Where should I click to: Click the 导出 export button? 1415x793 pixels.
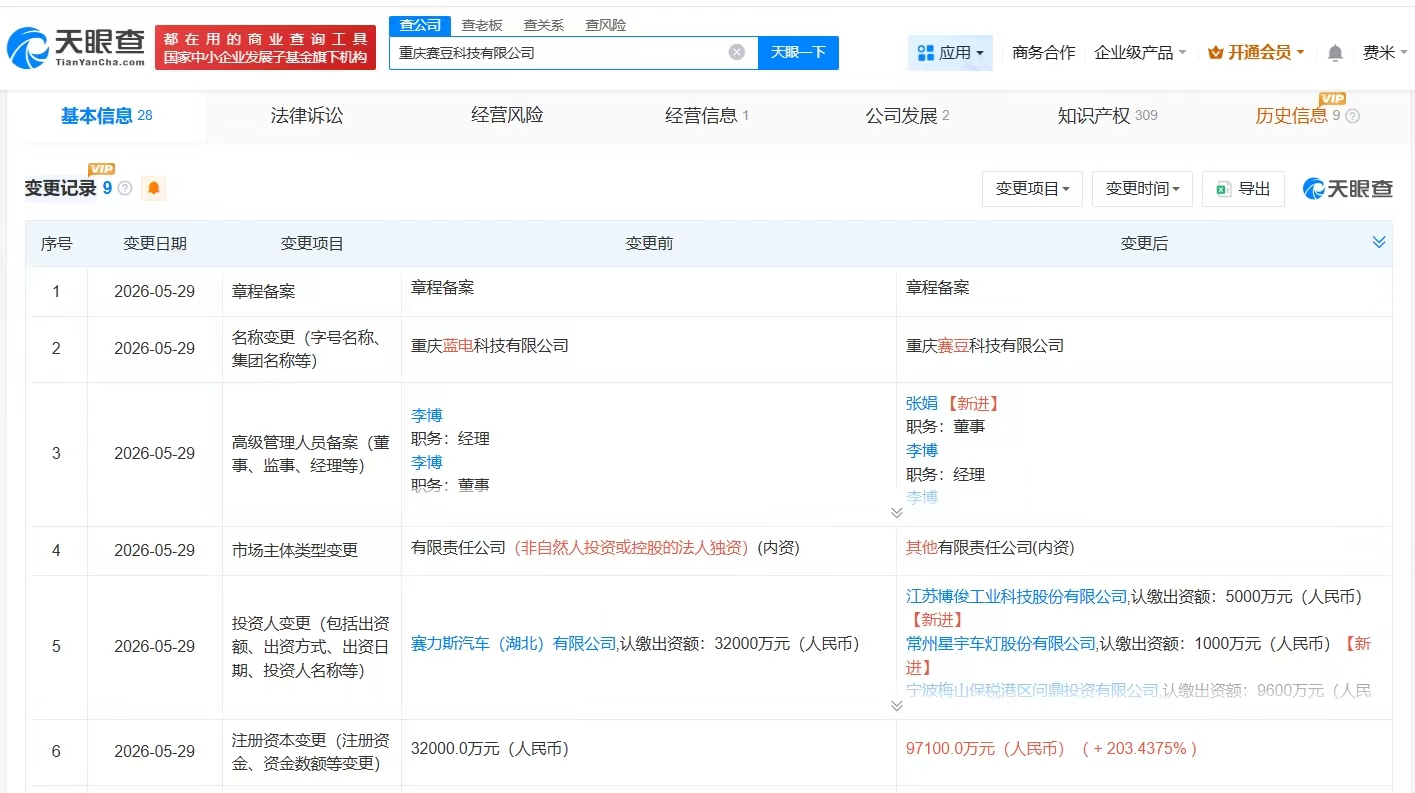1243,188
